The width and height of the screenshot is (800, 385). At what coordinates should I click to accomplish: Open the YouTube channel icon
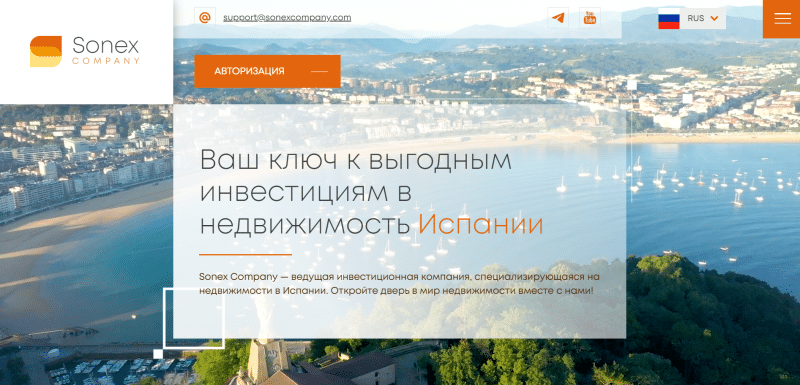[590, 18]
